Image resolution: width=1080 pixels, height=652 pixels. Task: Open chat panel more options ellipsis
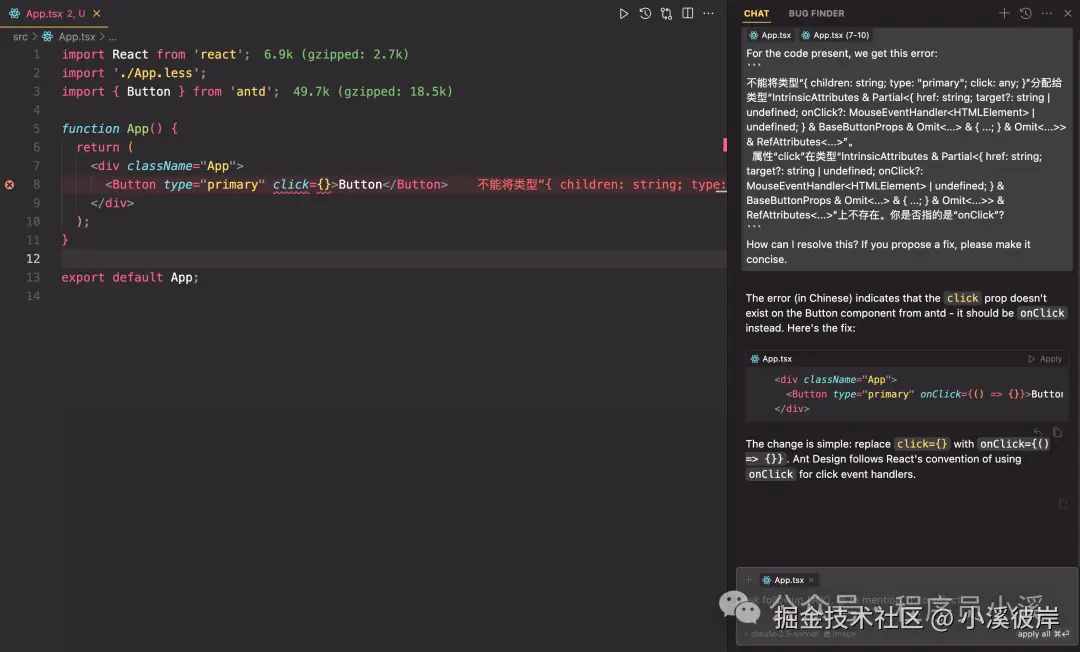[1047, 13]
